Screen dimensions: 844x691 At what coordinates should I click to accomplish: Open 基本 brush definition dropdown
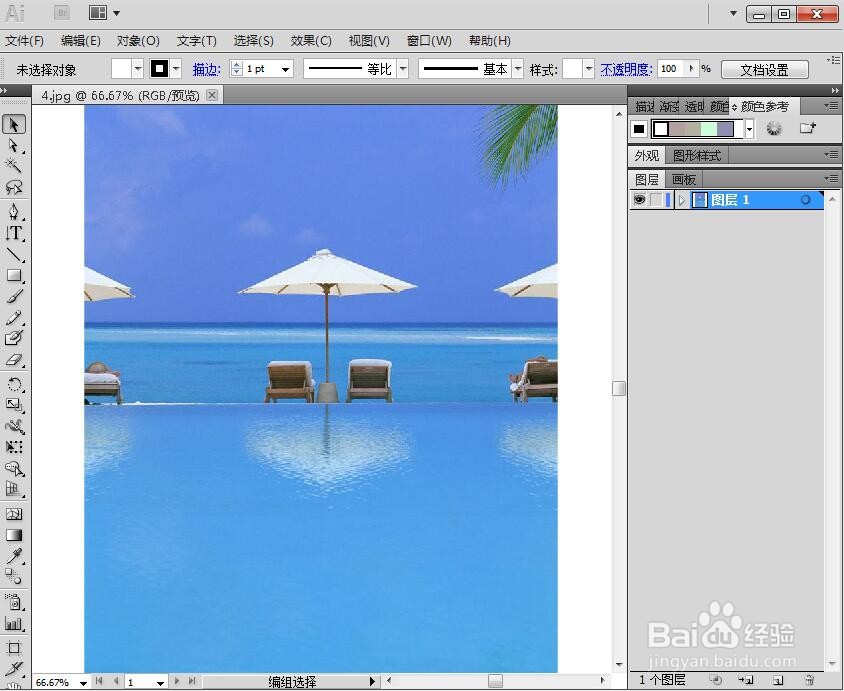tap(518, 69)
